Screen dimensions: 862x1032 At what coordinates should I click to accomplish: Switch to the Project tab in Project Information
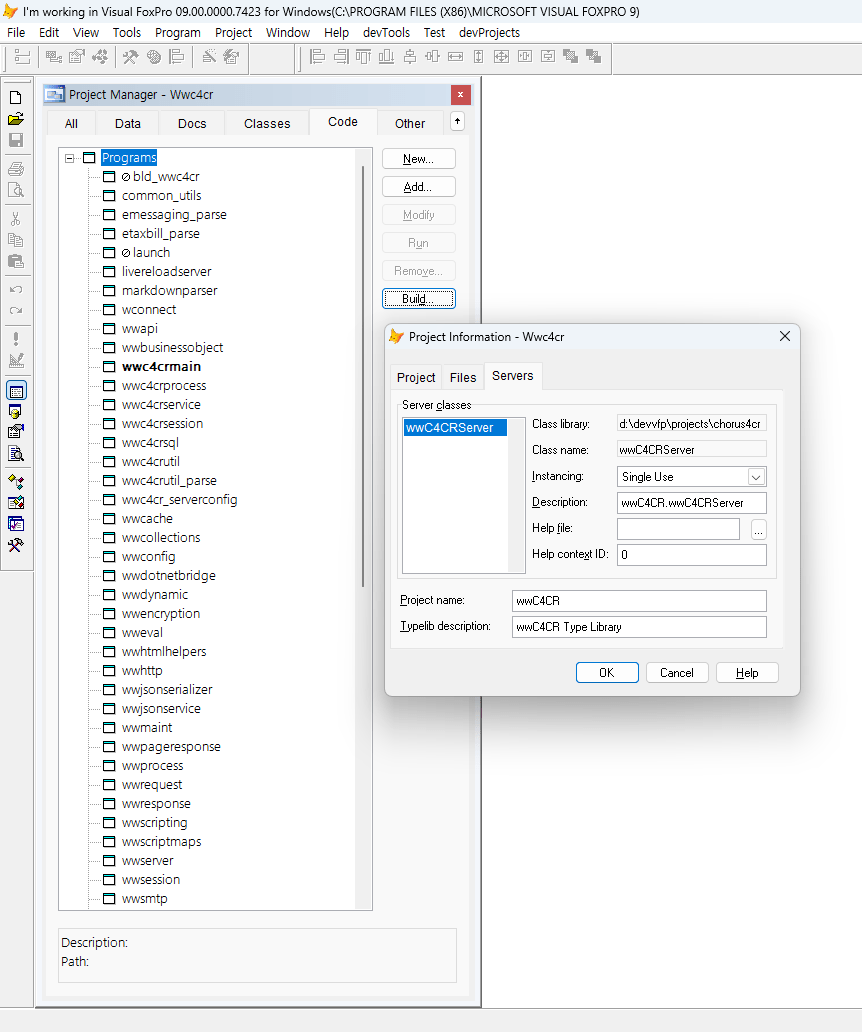pyautogui.click(x=416, y=378)
